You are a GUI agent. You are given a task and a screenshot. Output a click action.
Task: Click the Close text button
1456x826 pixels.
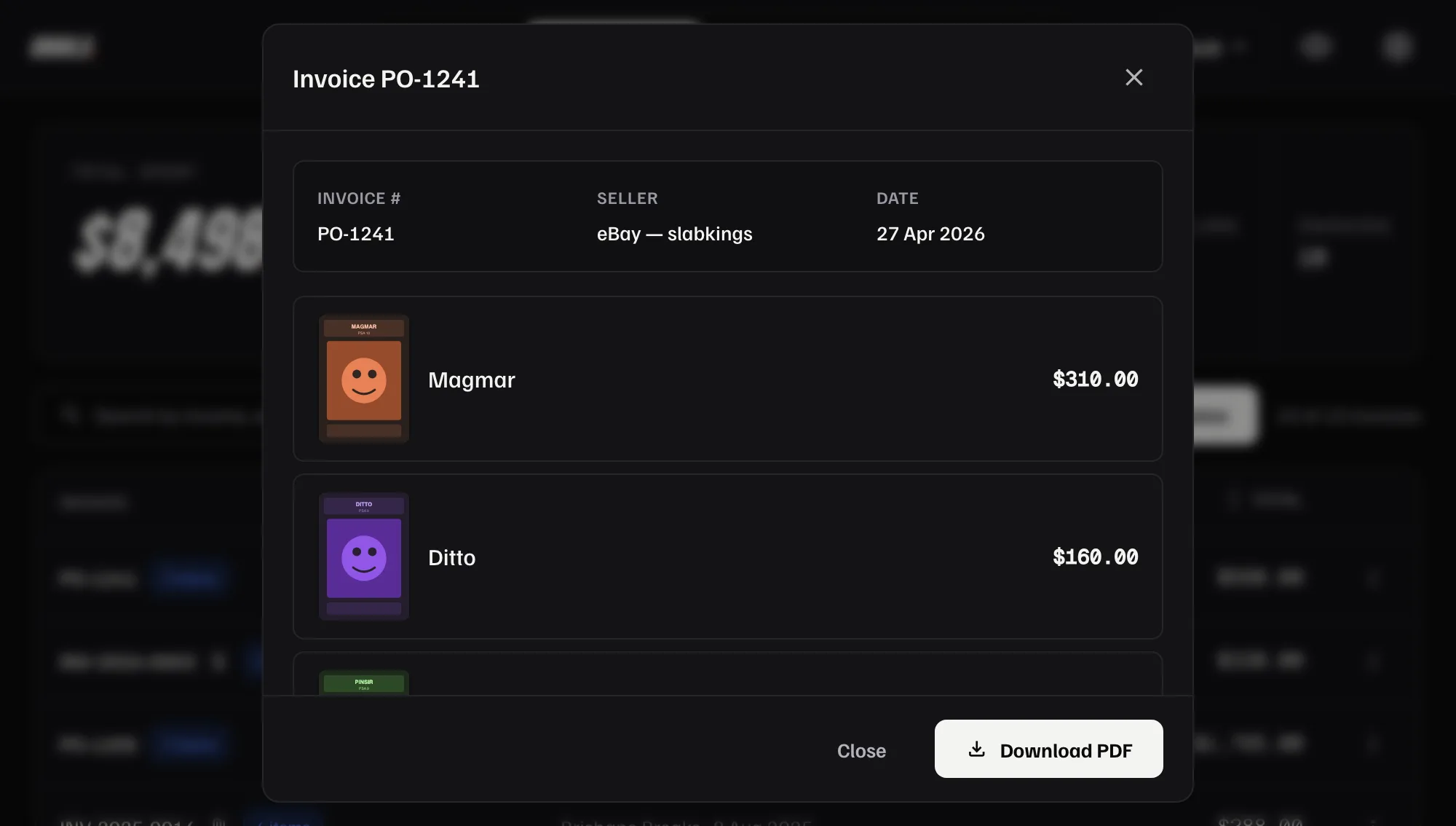pos(861,750)
